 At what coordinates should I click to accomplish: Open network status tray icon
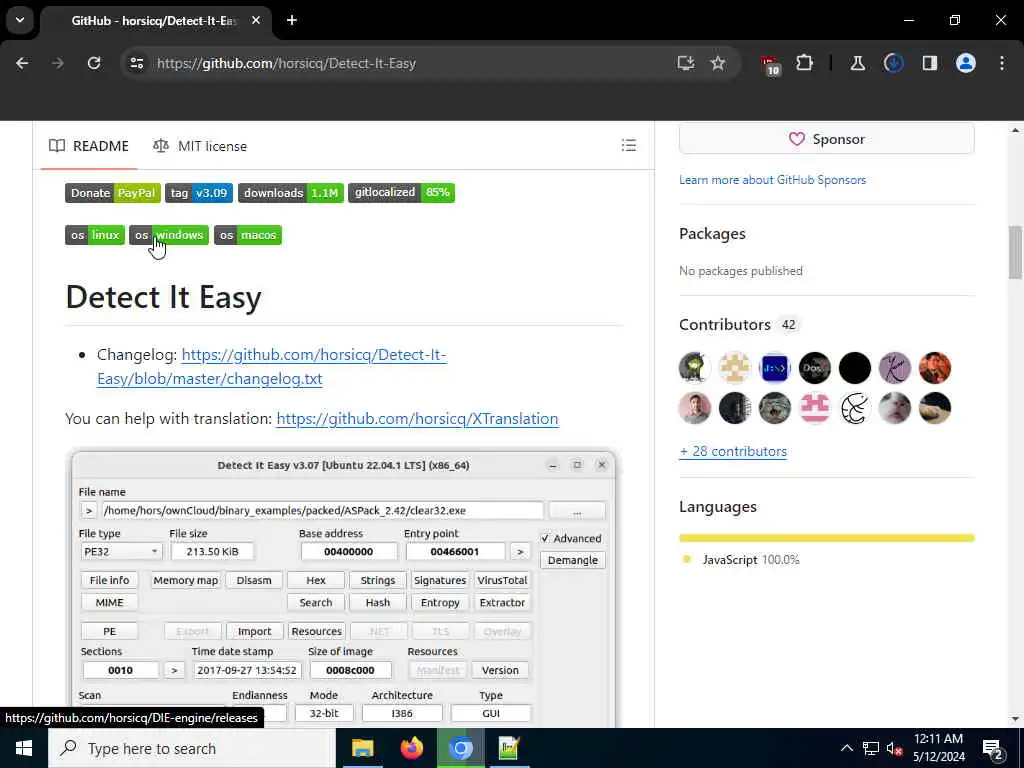pyautogui.click(x=871, y=748)
